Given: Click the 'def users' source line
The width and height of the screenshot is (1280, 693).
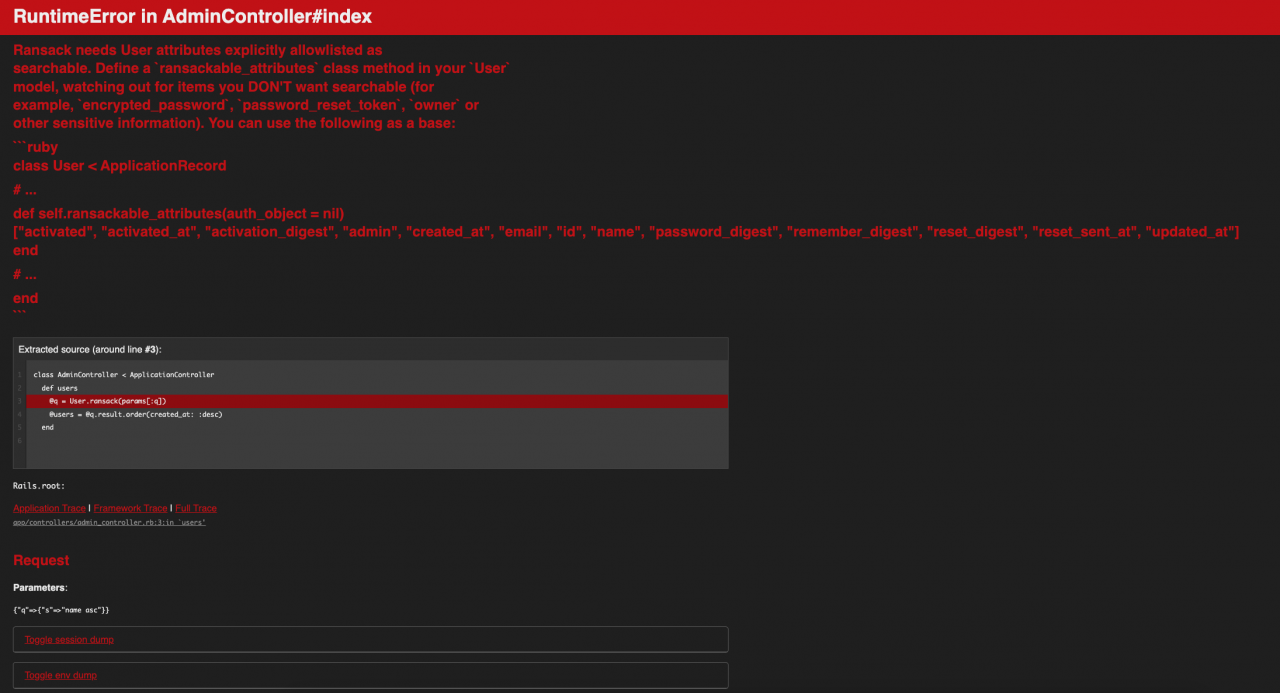Looking at the screenshot, I should pos(59,388).
